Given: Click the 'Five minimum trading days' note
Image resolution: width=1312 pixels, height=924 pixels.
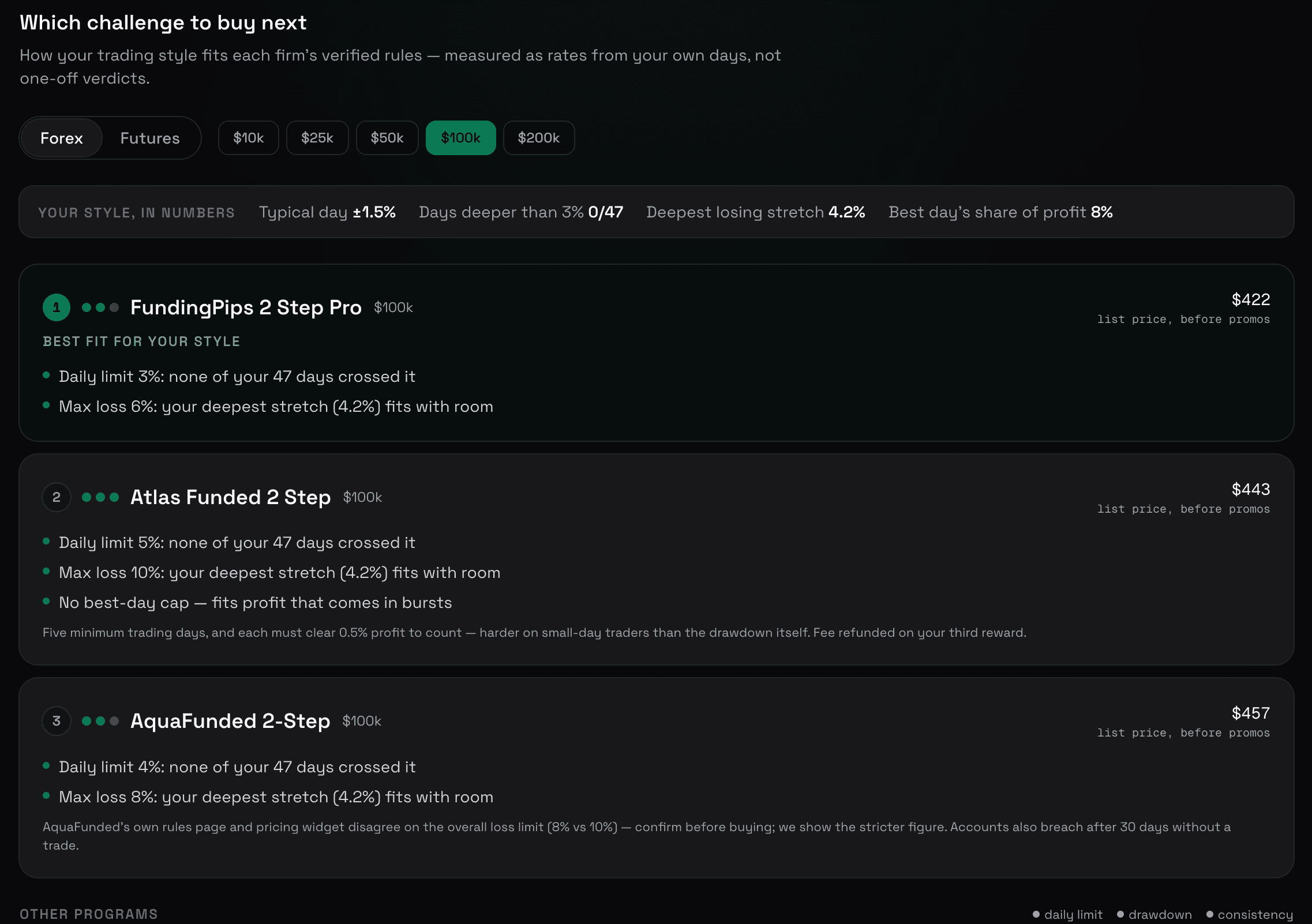Looking at the screenshot, I should 534,633.
